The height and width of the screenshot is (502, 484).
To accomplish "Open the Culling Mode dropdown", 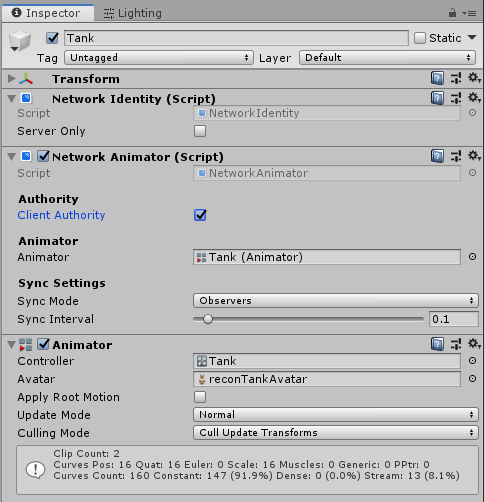I will point(336,433).
